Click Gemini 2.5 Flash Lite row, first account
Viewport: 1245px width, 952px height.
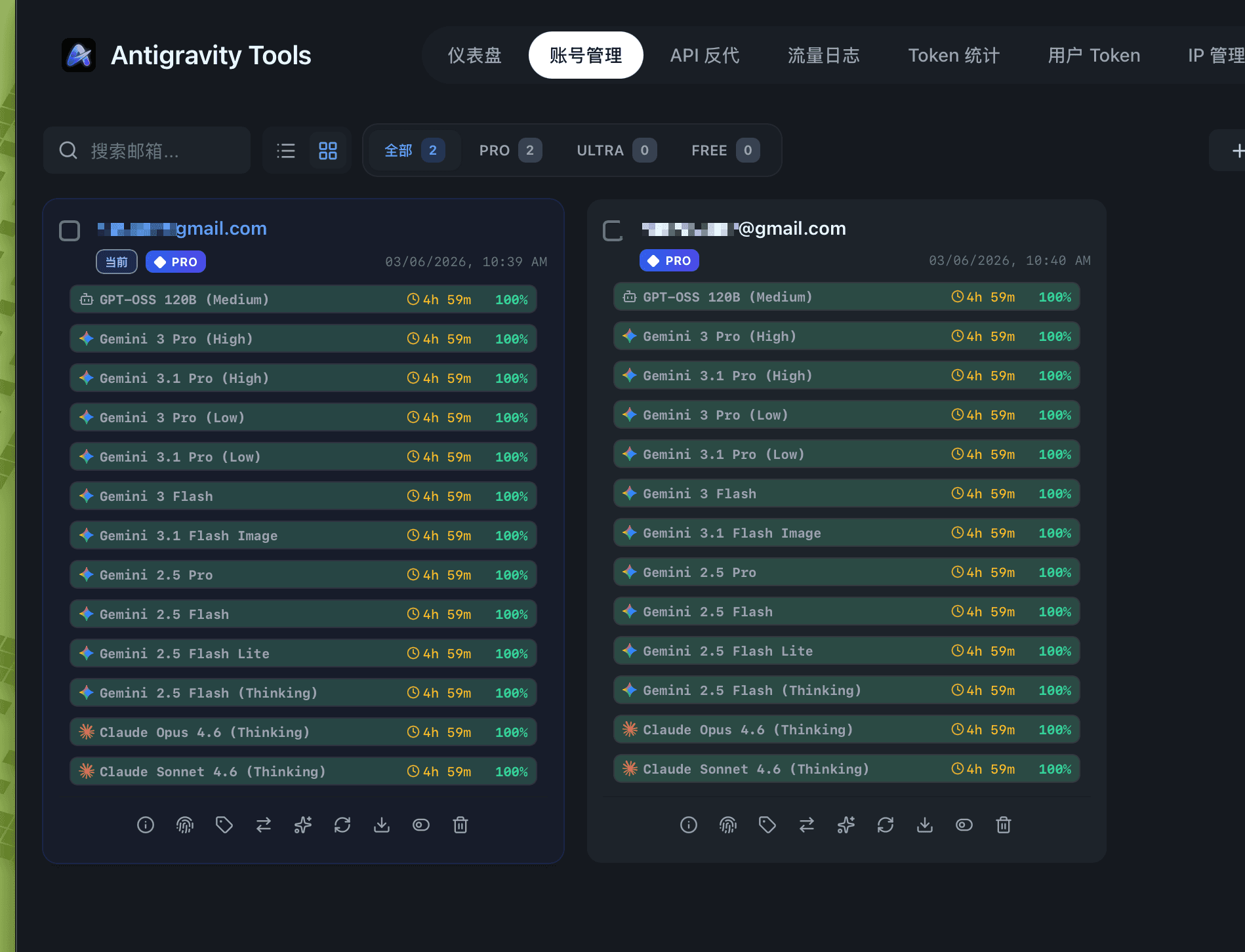[x=303, y=654]
